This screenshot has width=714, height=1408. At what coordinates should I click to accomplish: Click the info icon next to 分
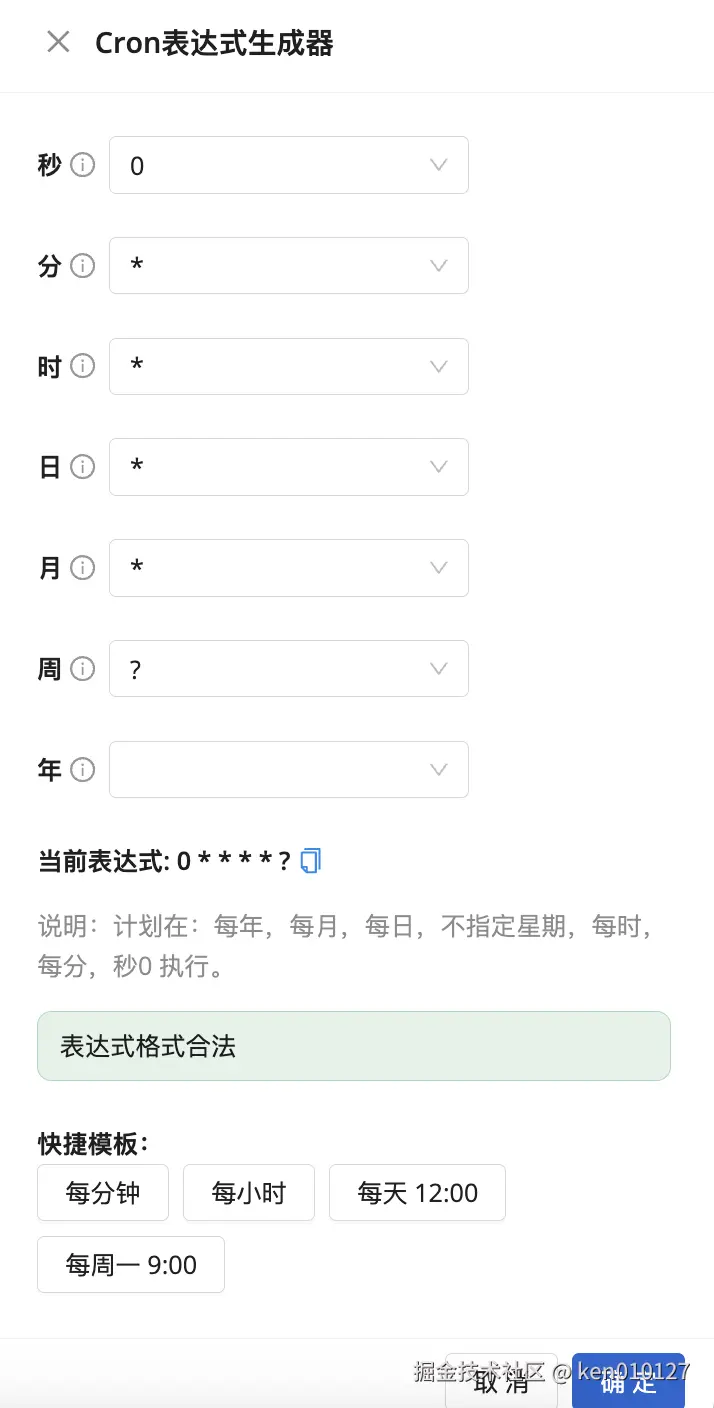click(x=84, y=266)
